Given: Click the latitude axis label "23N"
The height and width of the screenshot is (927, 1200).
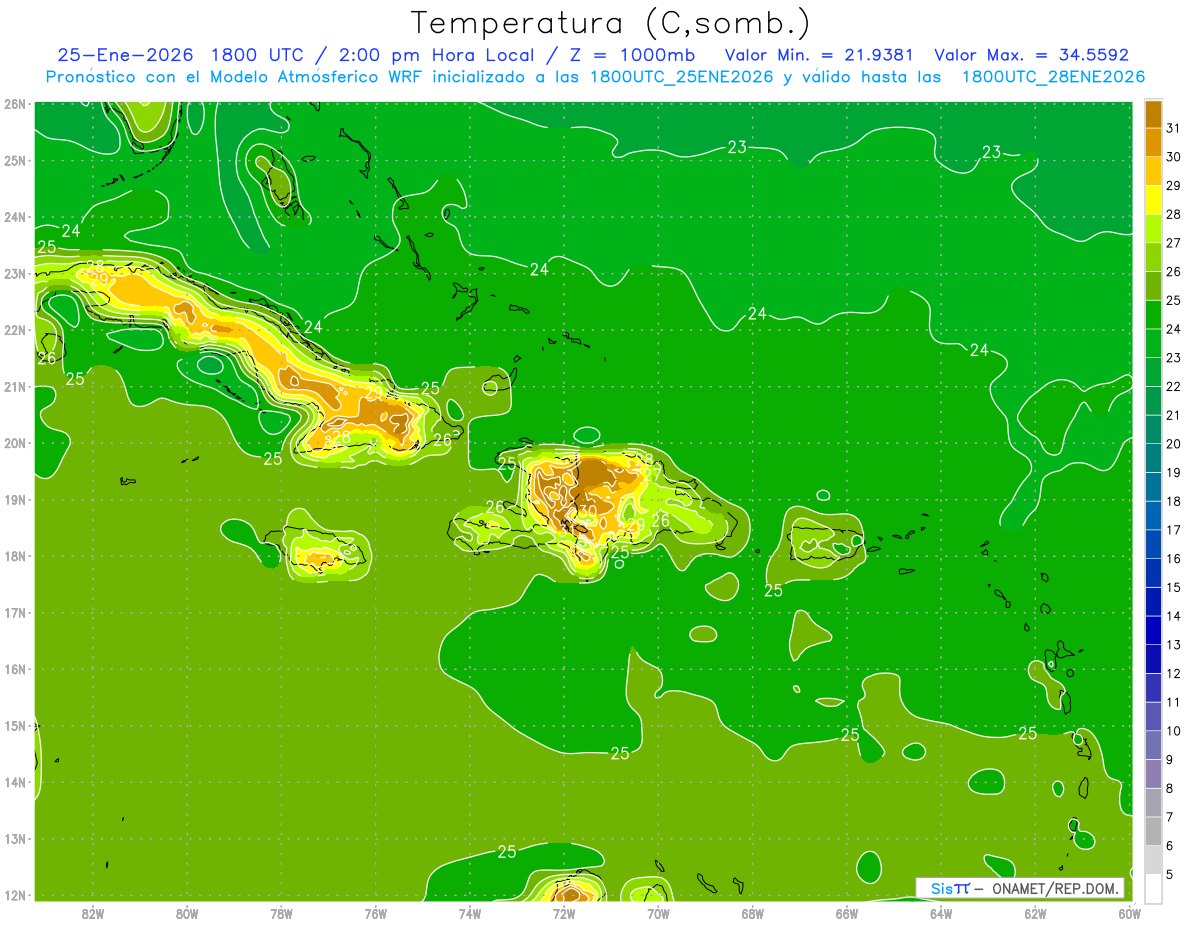Looking at the screenshot, I should pos(15,273).
